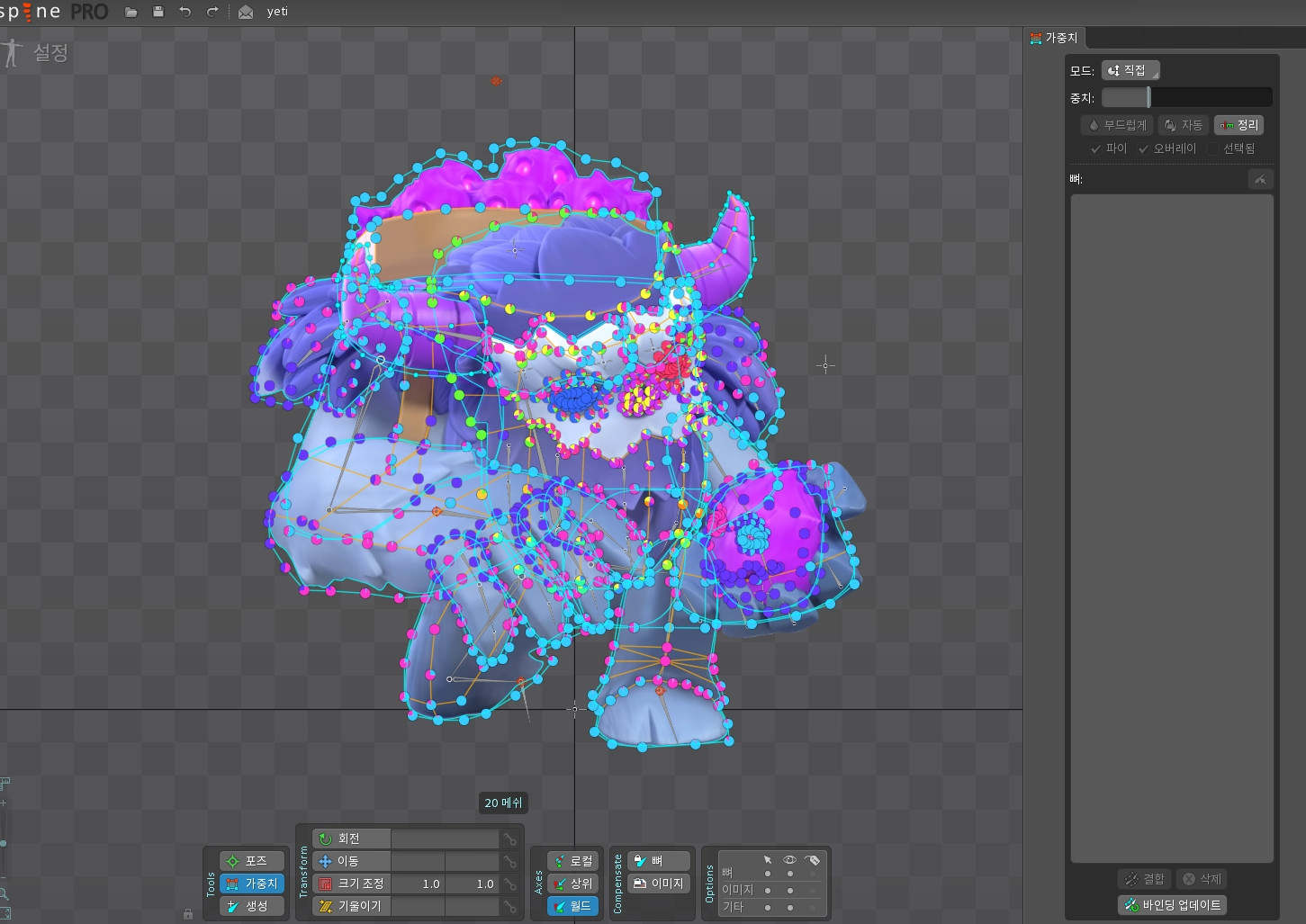Click the 부드럽게 smooth button
1306x924 pixels.
point(1117,125)
